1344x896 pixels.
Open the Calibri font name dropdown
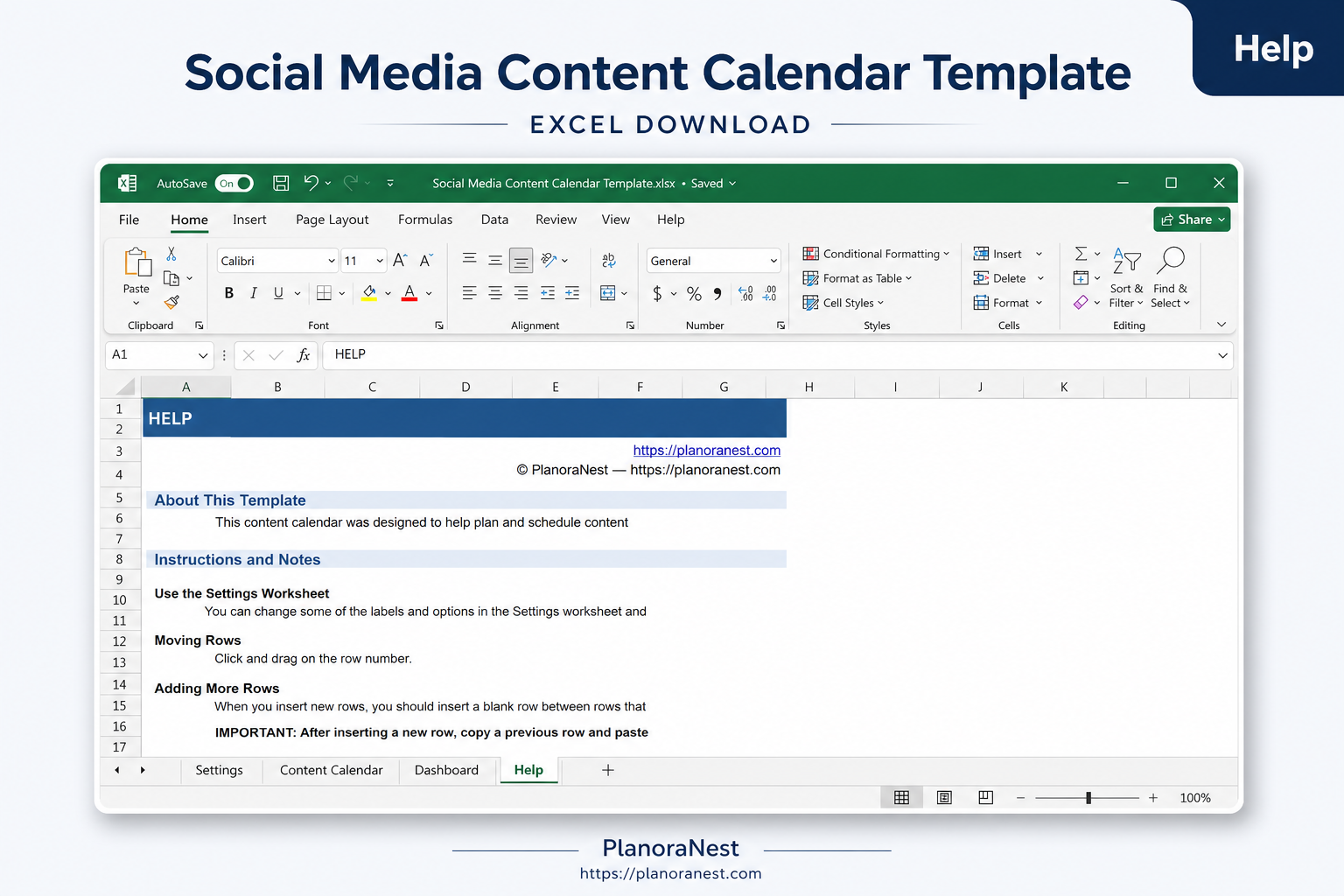pos(332,261)
